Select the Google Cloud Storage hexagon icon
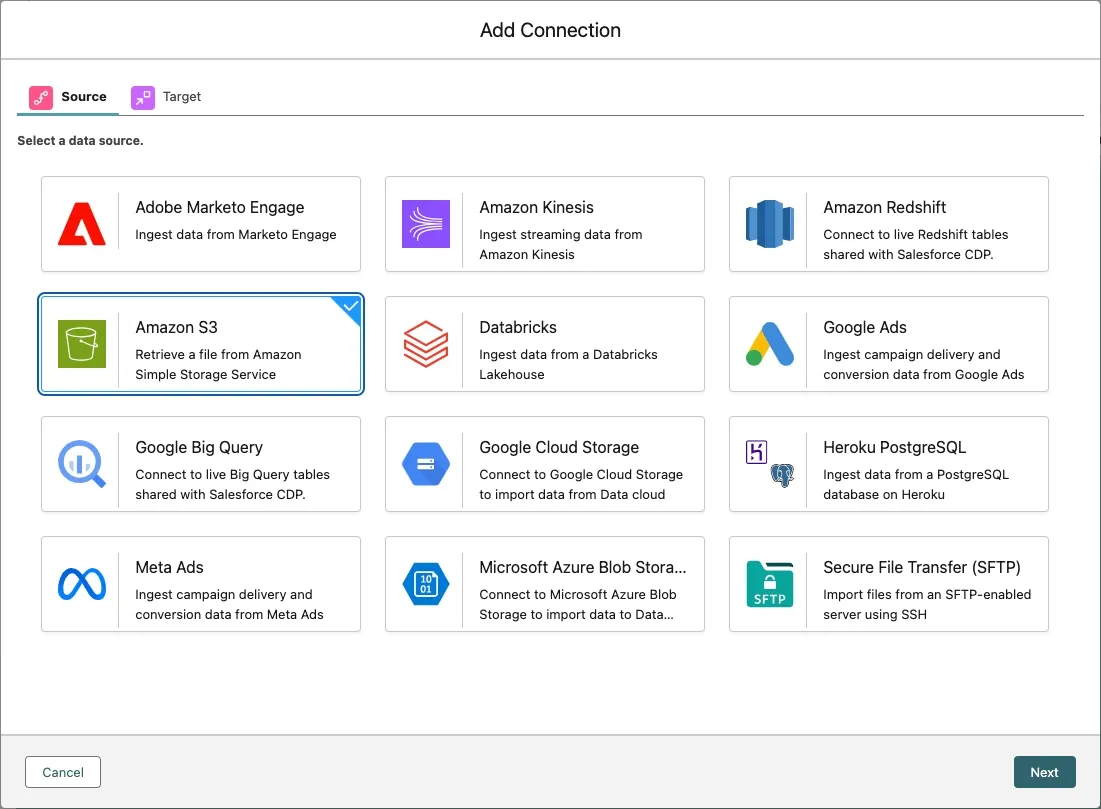This screenshot has height=809, width=1101. pyautogui.click(x=426, y=464)
